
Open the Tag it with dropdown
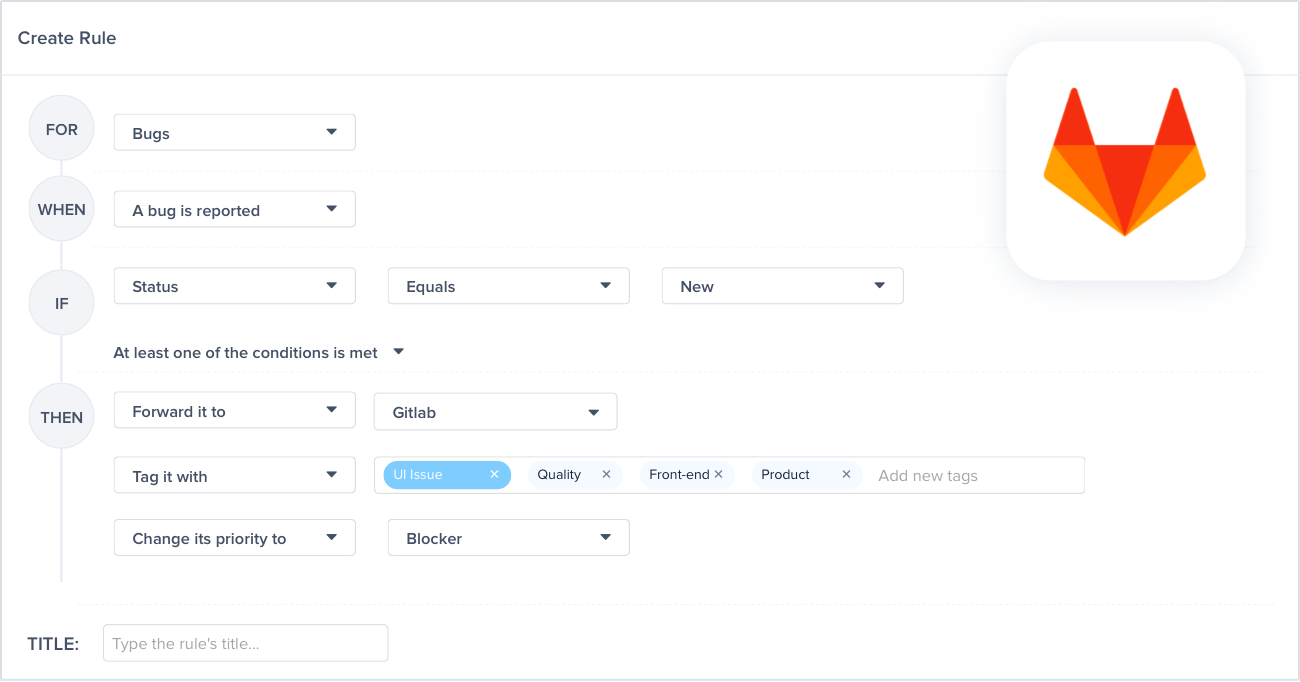[x=235, y=476]
